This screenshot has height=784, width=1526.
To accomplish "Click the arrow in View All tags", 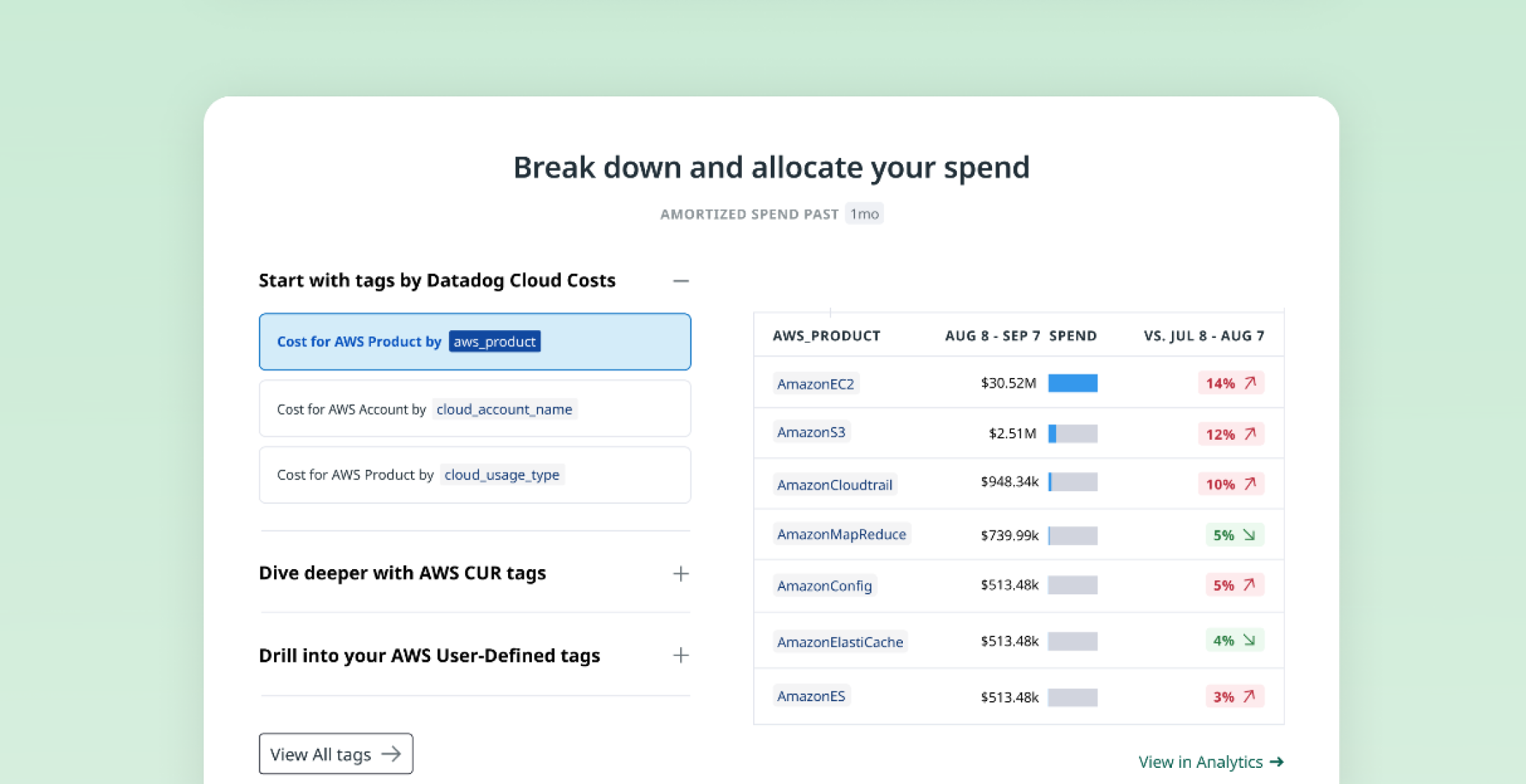I will (391, 754).
